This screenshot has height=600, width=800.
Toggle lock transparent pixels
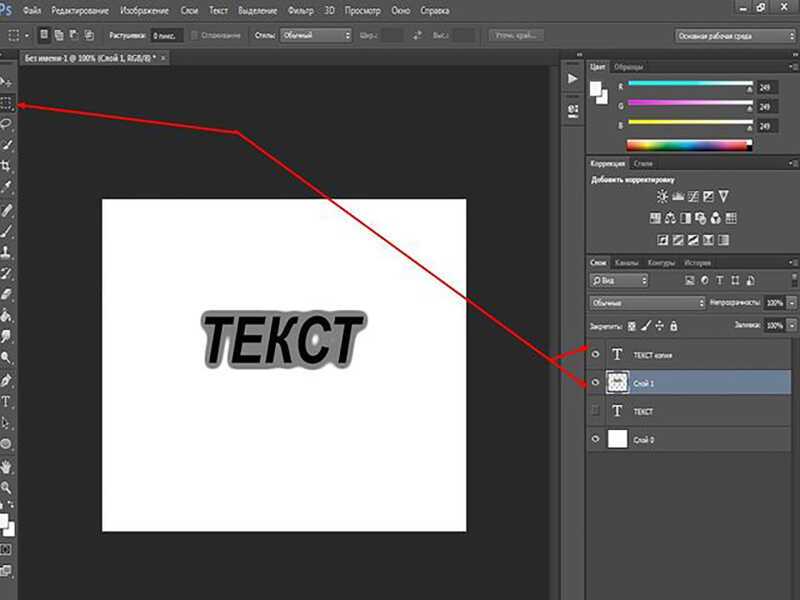tap(632, 326)
